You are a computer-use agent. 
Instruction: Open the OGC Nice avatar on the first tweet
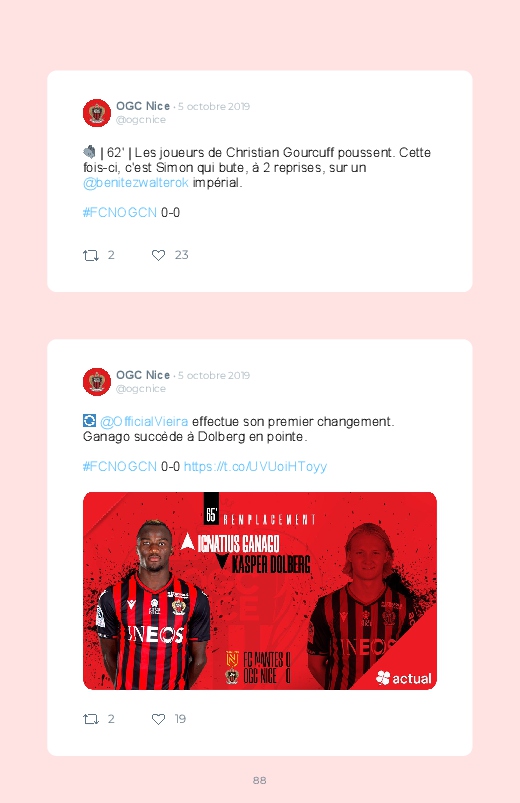97,113
